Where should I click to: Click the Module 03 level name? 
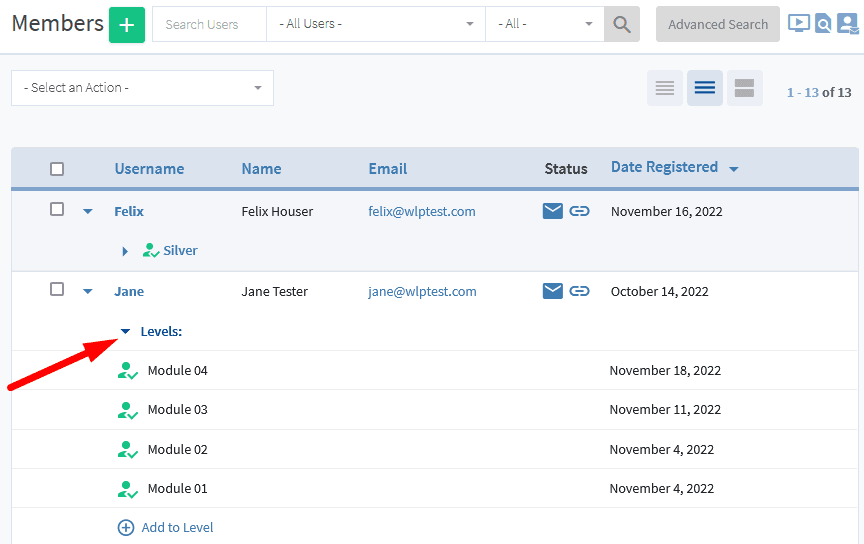pyautogui.click(x=177, y=410)
